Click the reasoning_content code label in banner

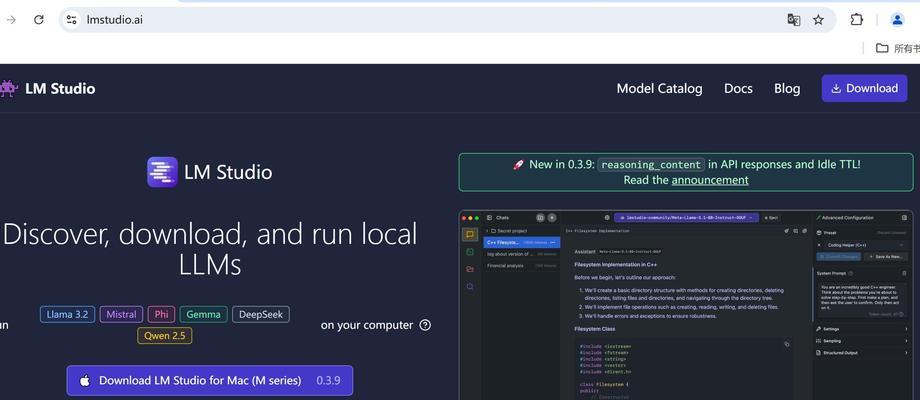[651, 165]
